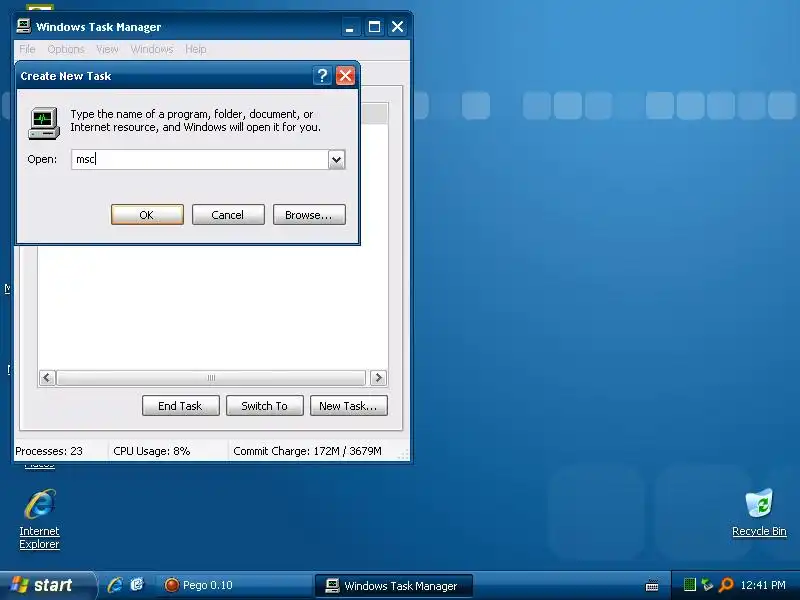Click the orange magnifier tray icon

(x=725, y=585)
